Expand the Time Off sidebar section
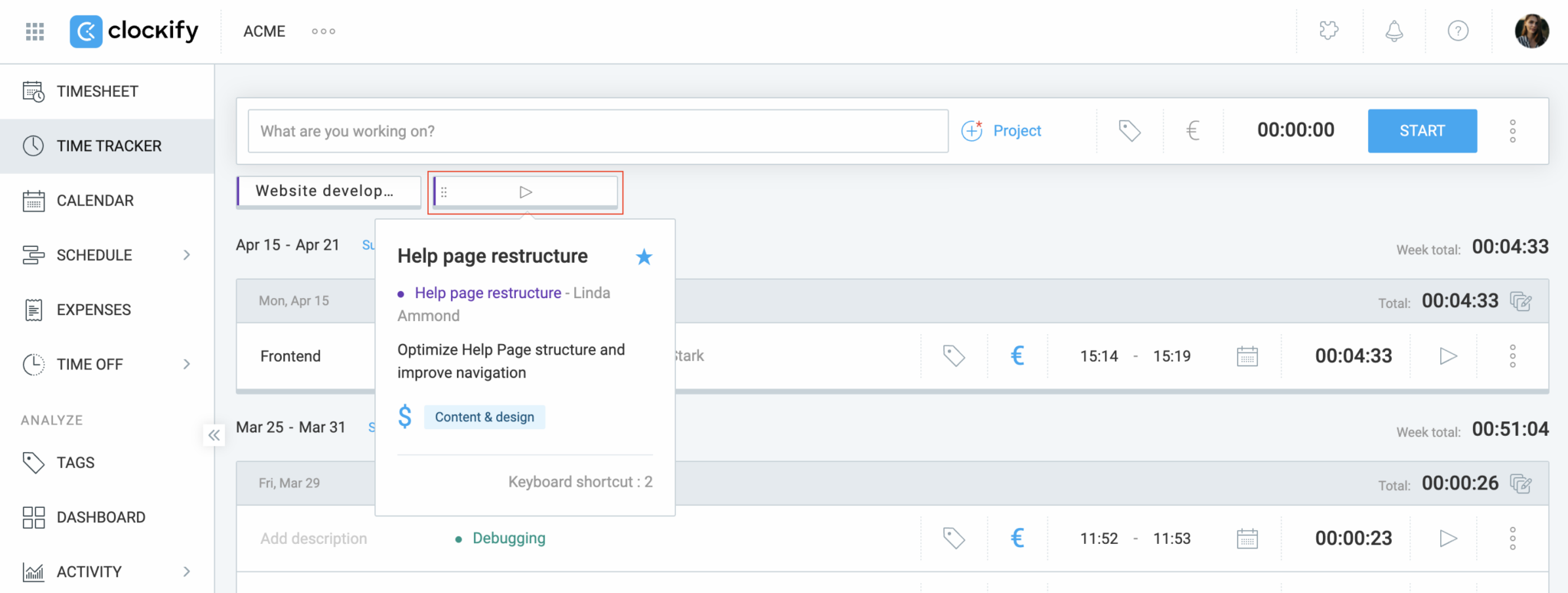 [187, 364]
